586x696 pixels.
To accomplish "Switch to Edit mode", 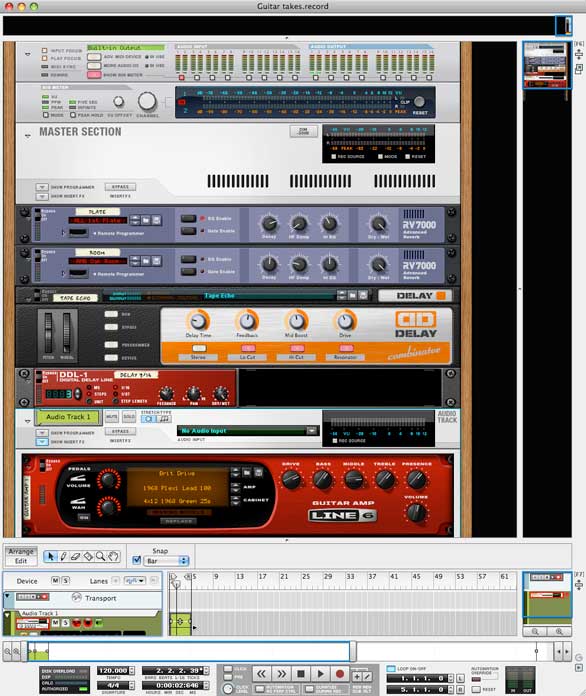I will (21, 561).
